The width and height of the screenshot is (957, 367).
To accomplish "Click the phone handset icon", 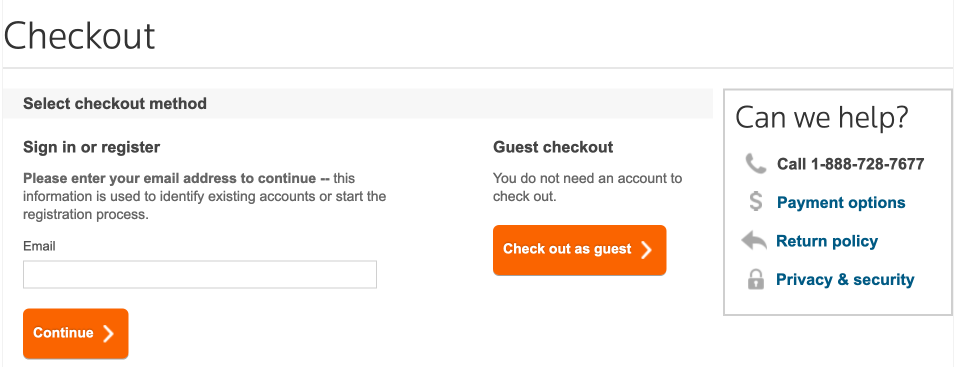I will tap(756, 164).
